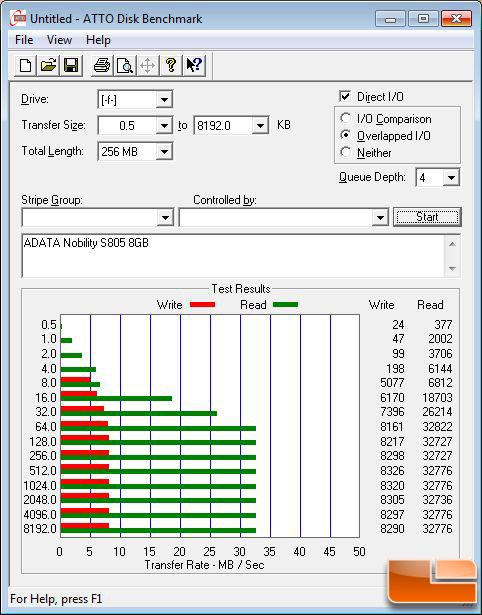Click the description box scroll down arrow
Image resolution: width=482 pixels, height=615 pixels.
[452, 268]
